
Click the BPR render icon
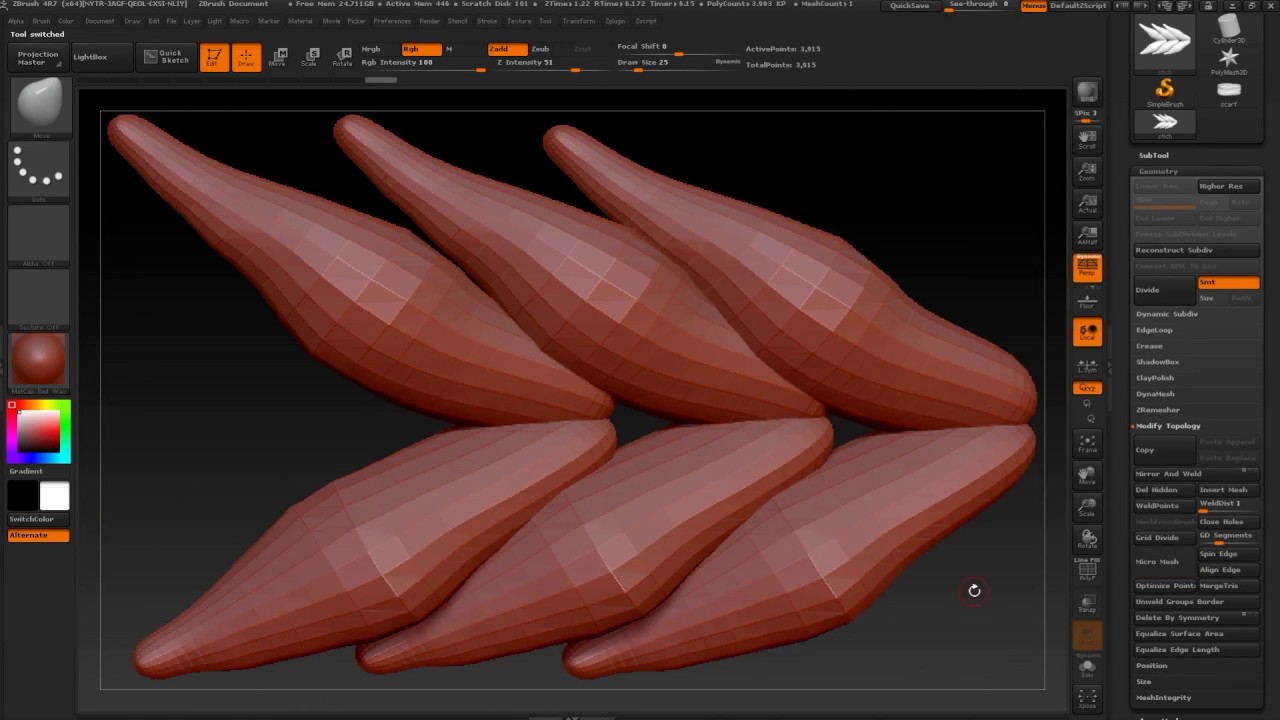pos(1087,92)
